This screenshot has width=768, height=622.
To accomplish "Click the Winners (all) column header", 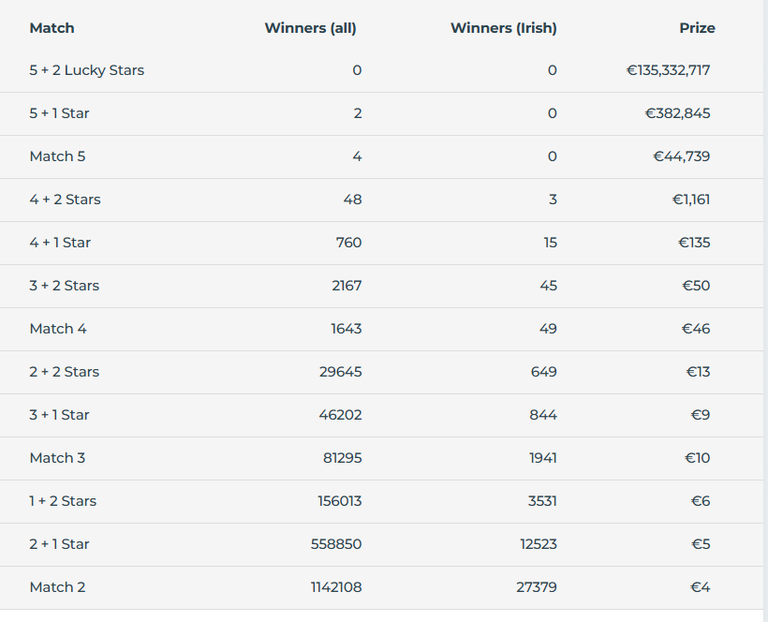I will tap(311, 28).
